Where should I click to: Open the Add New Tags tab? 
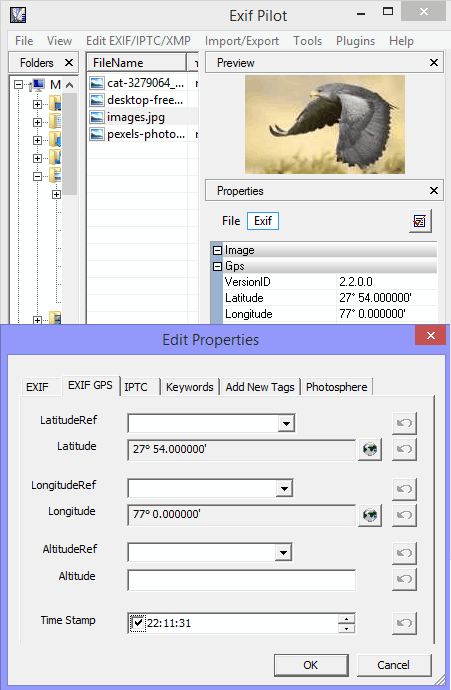260,387
